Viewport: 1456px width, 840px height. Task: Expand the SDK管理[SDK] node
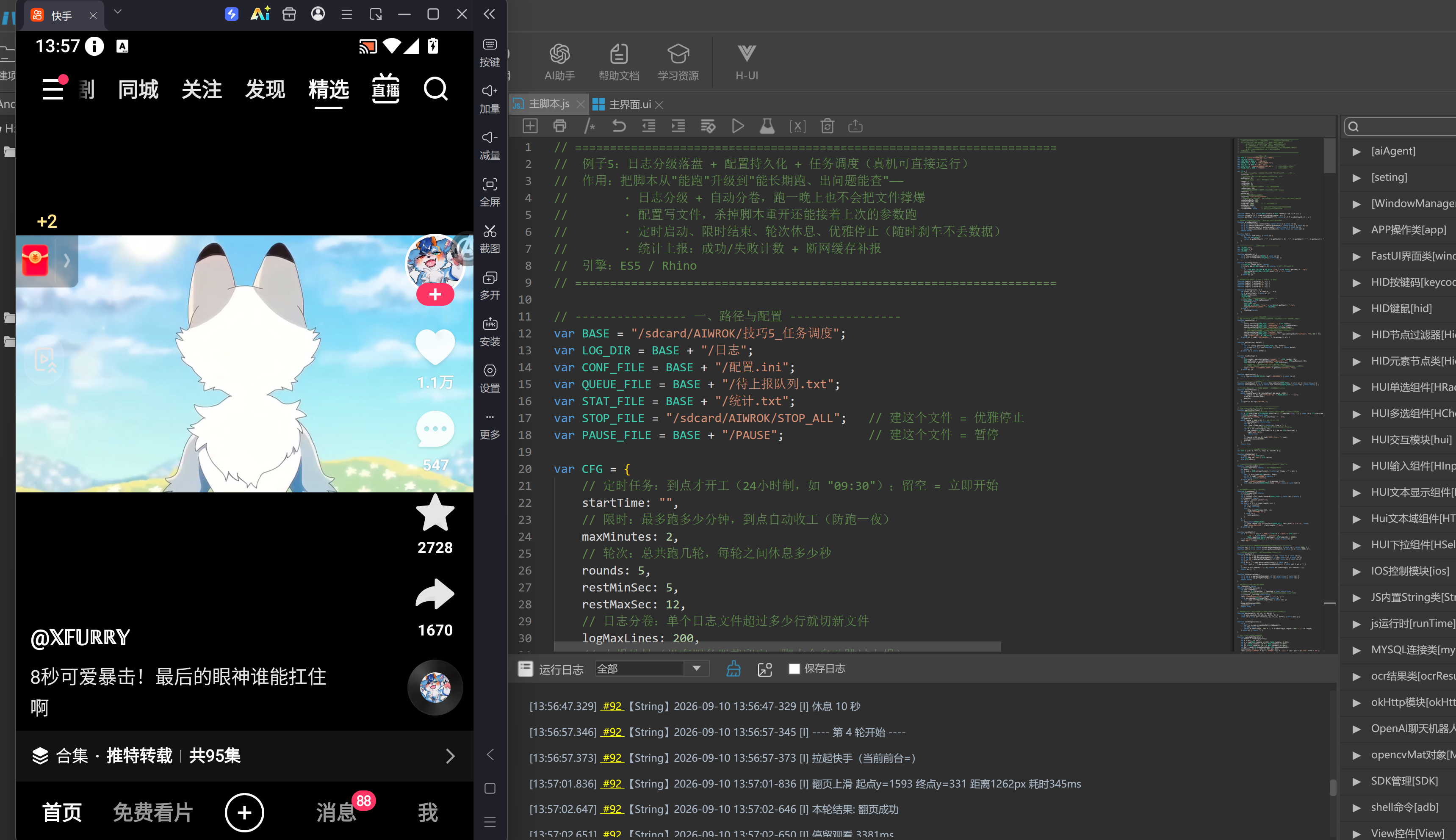point(1356,782)
